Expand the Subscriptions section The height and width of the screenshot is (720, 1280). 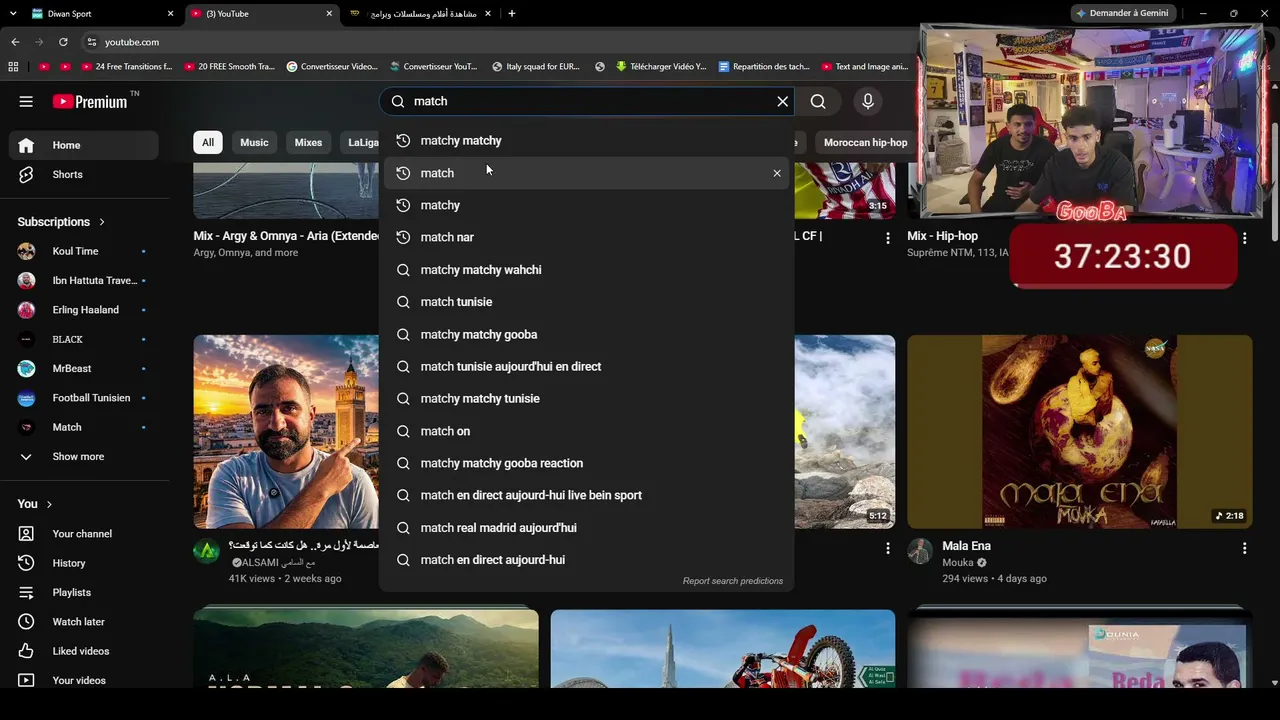coord(61,222)
